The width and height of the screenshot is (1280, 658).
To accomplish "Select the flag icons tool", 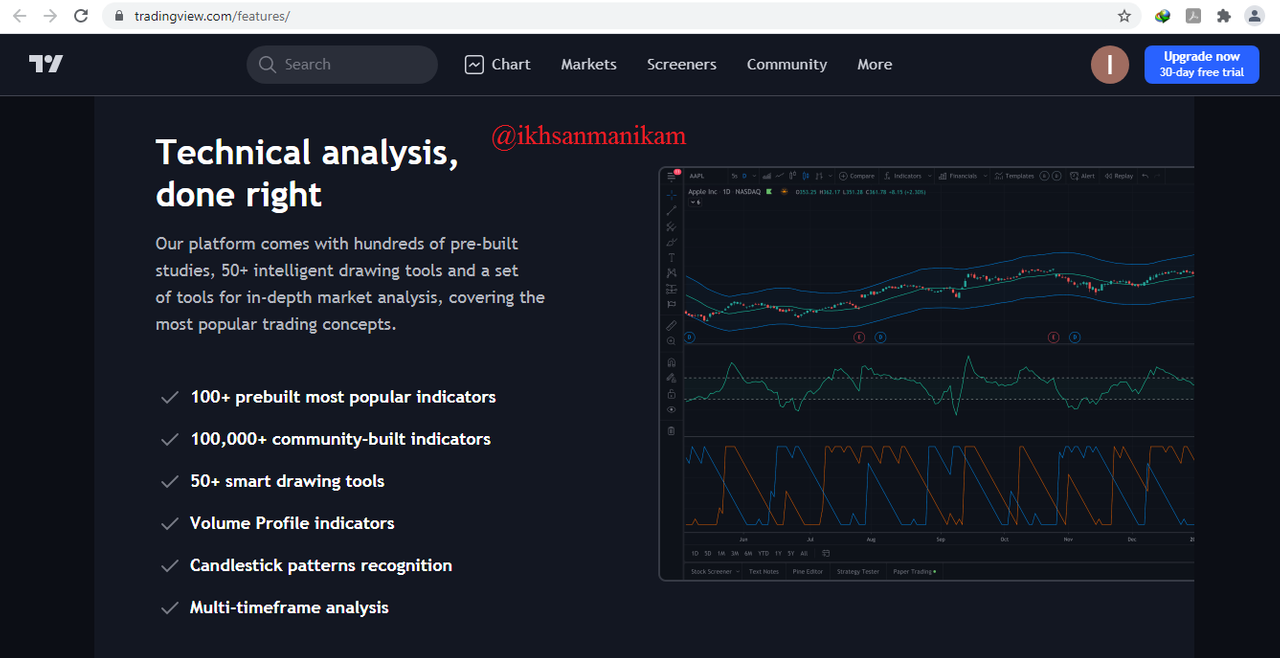I will coord(671,304).
